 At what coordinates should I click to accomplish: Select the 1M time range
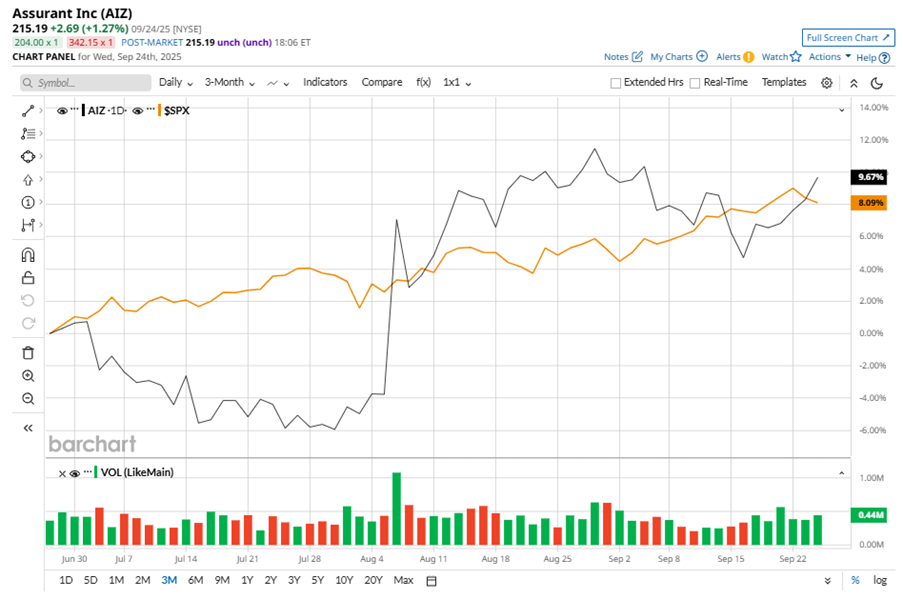[x=116, y=581]
